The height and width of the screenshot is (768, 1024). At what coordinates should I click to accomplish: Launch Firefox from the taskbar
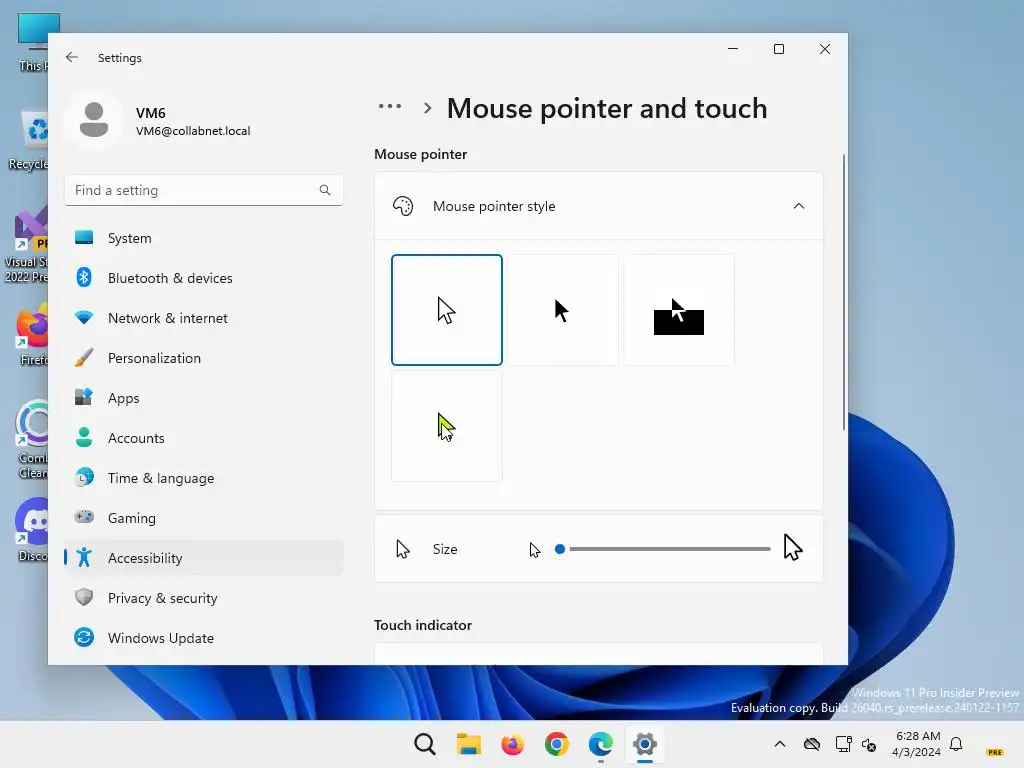tap(513, 744)
